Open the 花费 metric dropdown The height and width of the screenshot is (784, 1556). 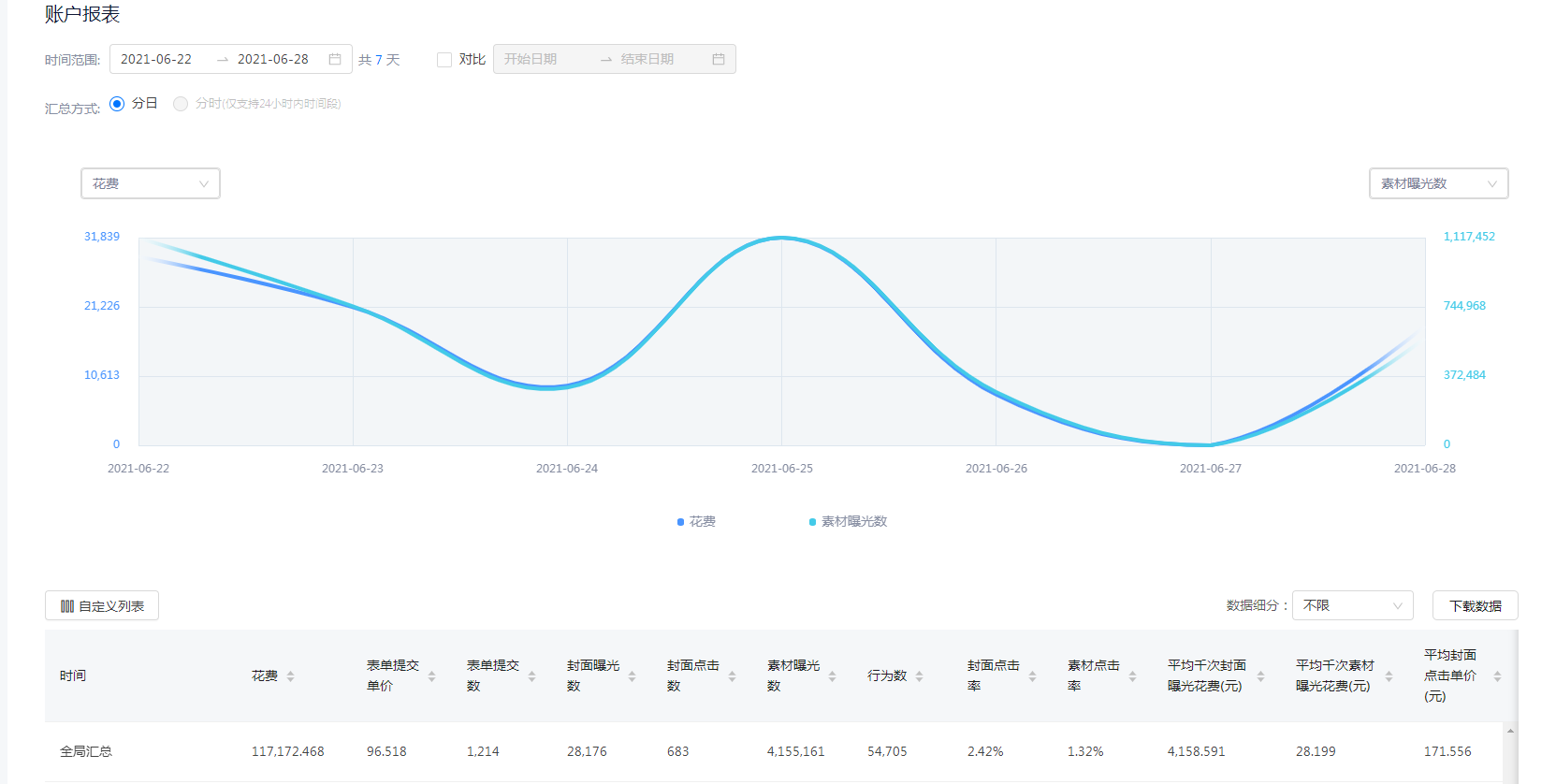151,183
